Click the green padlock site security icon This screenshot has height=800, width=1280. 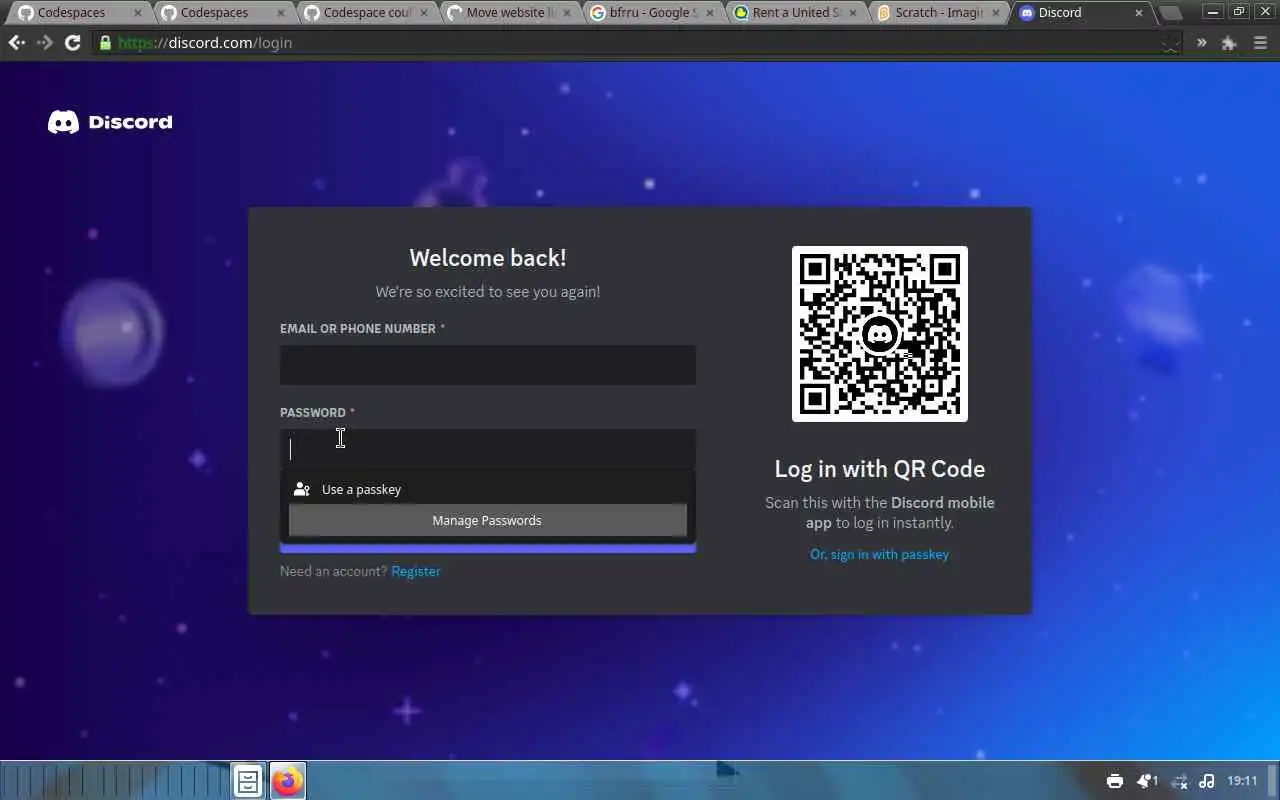point(105,43)
